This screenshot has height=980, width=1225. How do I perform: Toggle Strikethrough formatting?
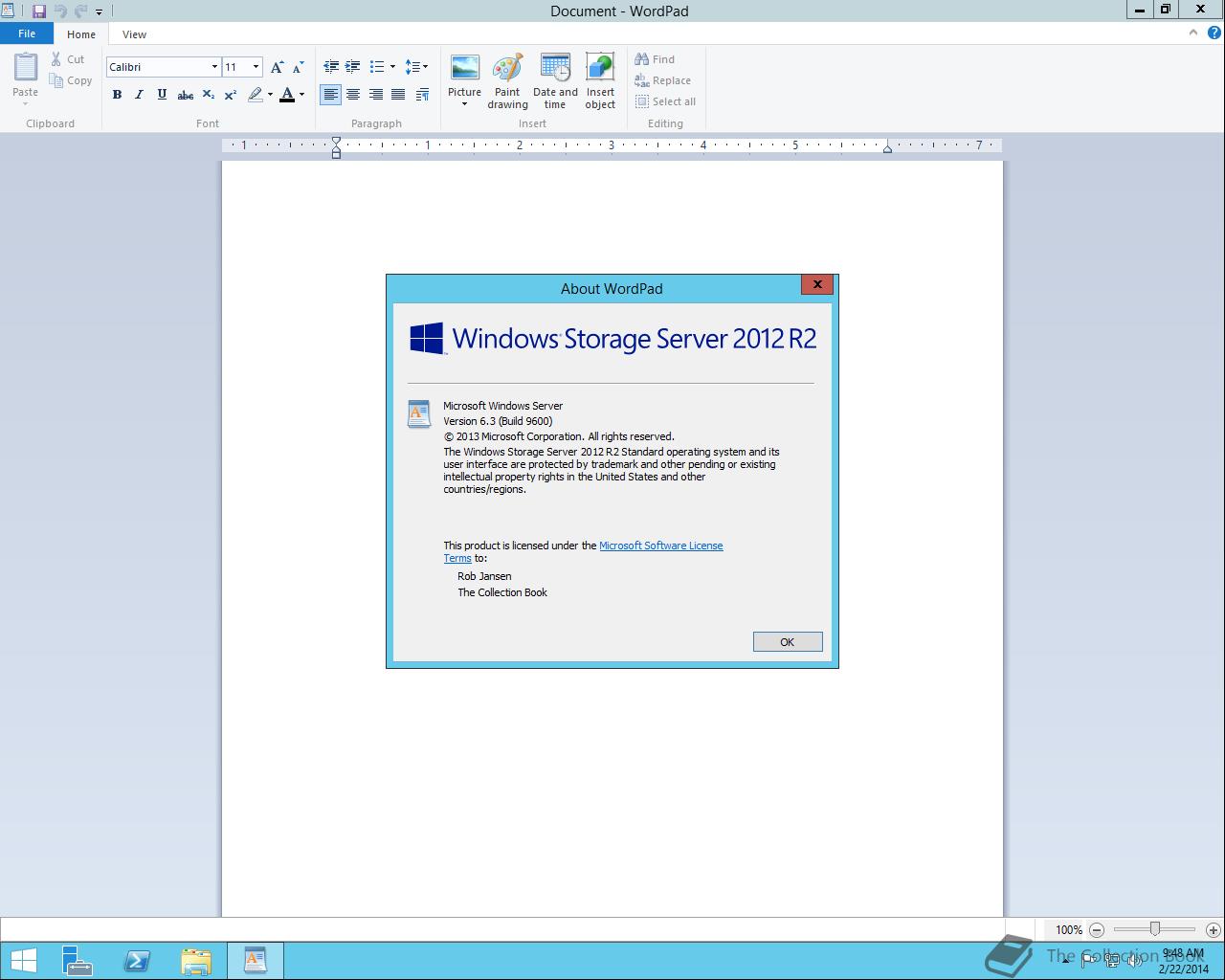click(186, 95)
